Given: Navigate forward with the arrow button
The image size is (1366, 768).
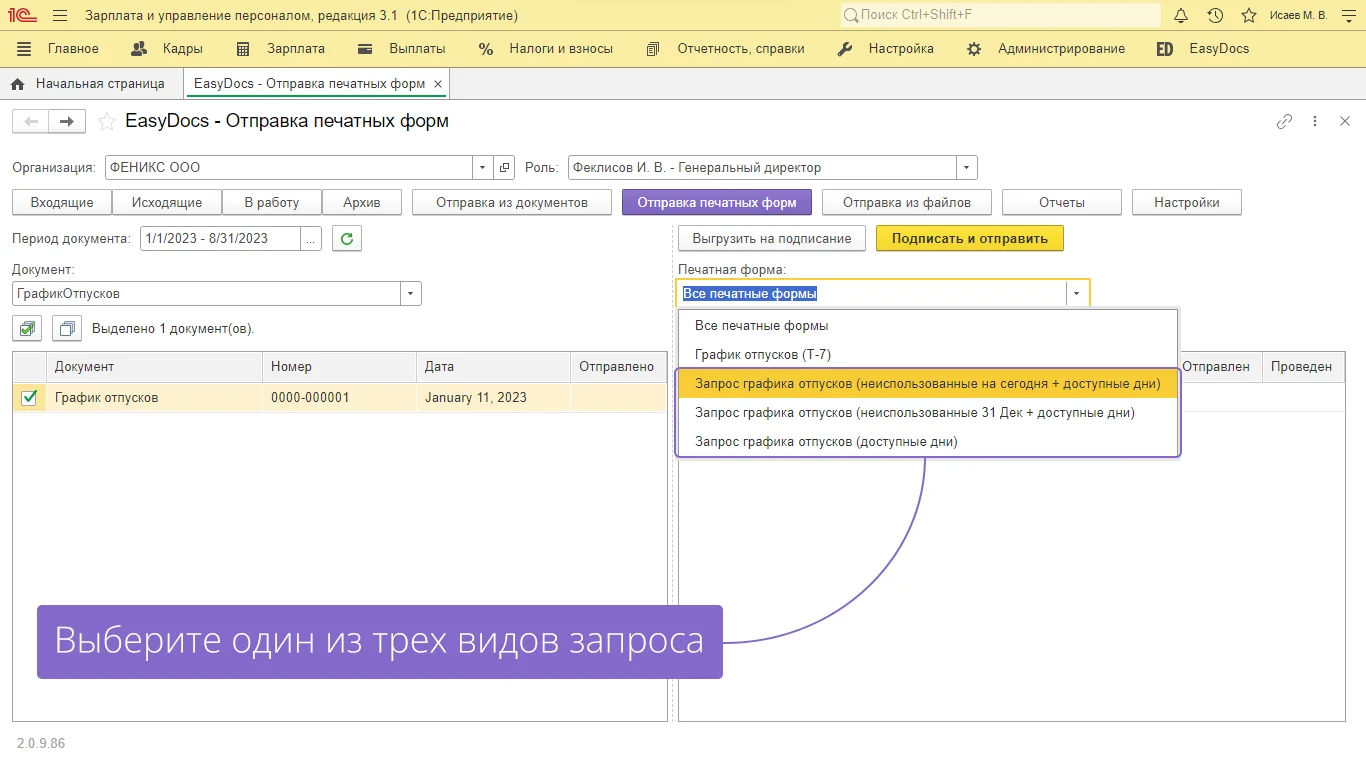Looking at the screenshot, I should click(67, 122).
